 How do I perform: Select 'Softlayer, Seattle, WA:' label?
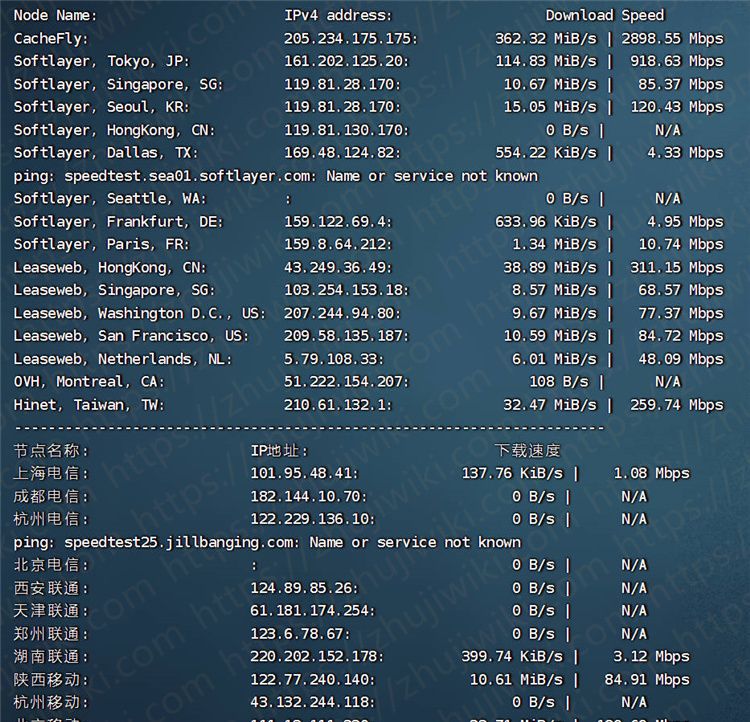(110, 199)
